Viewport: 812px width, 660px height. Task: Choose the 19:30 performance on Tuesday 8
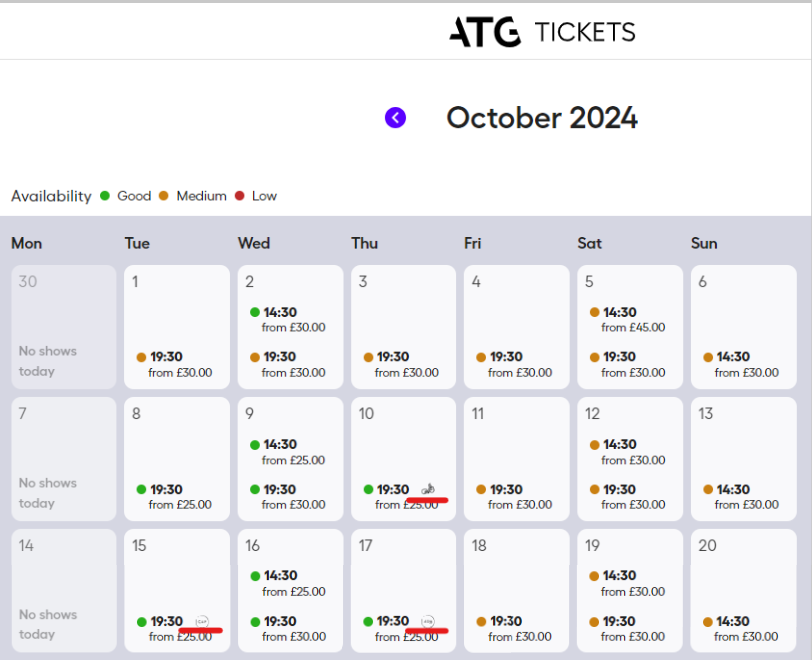pyautogui.click(x=175, y=497)
